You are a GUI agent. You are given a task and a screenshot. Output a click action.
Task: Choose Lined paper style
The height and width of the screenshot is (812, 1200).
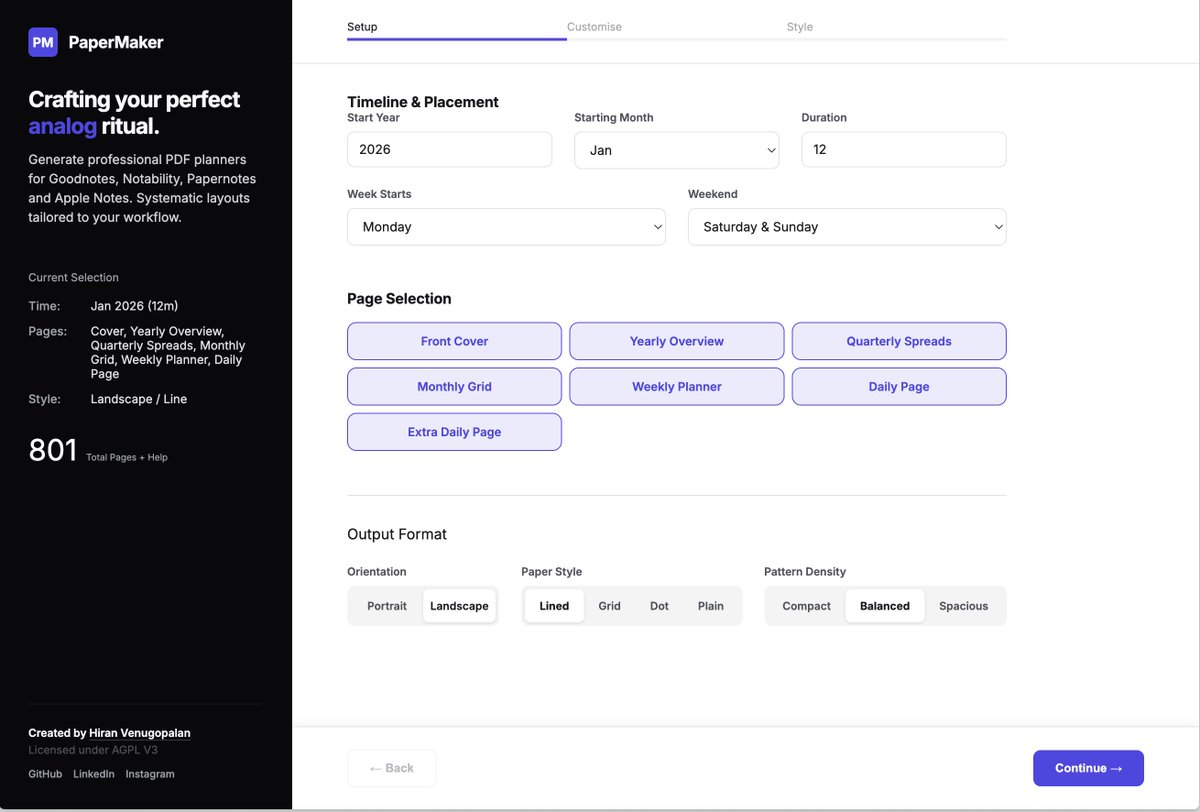pos(554,606)
